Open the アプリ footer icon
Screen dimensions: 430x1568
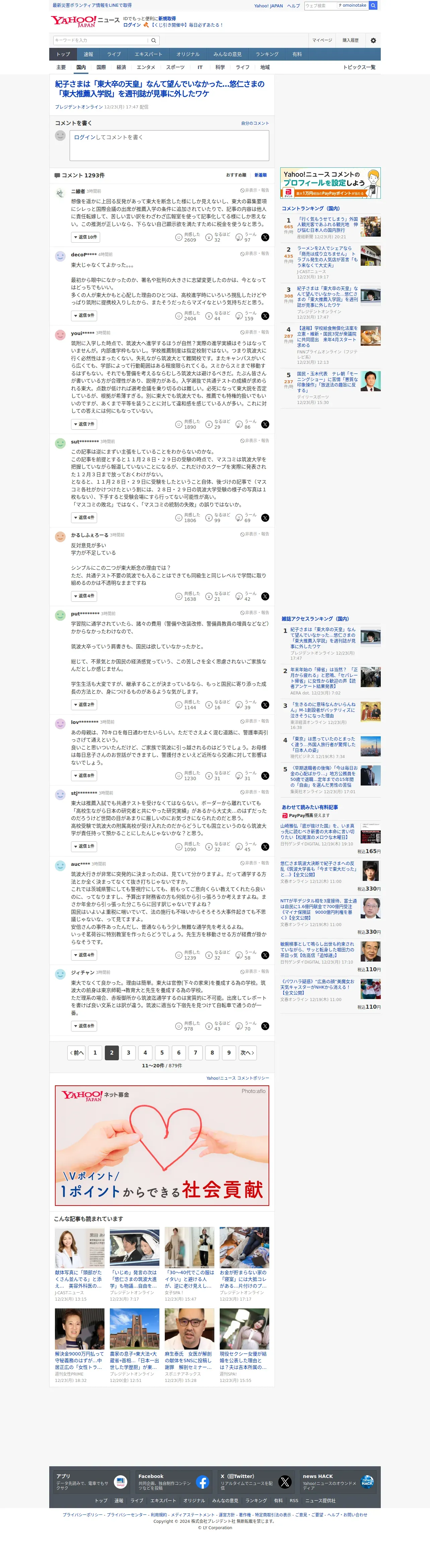[121, 1482]
